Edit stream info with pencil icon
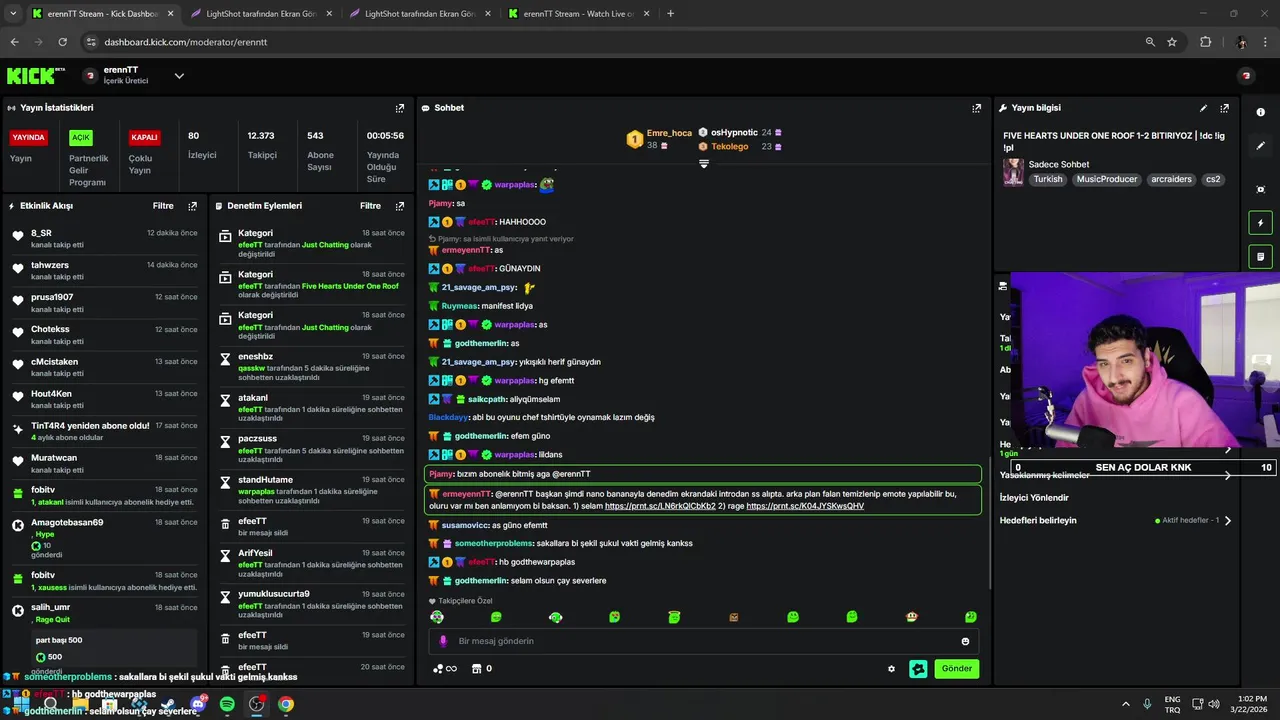 (x=1203, y=108)
